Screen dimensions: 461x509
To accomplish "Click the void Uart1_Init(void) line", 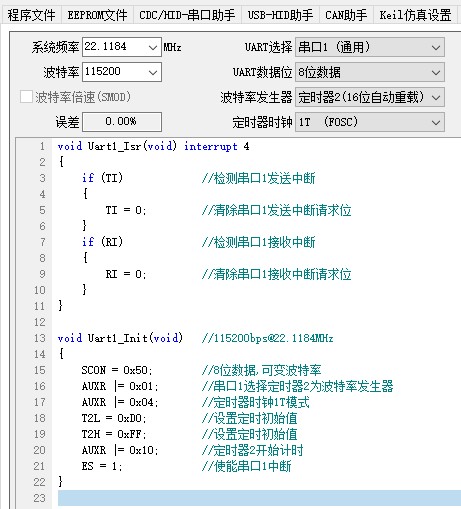I will (x=120, y=338).
